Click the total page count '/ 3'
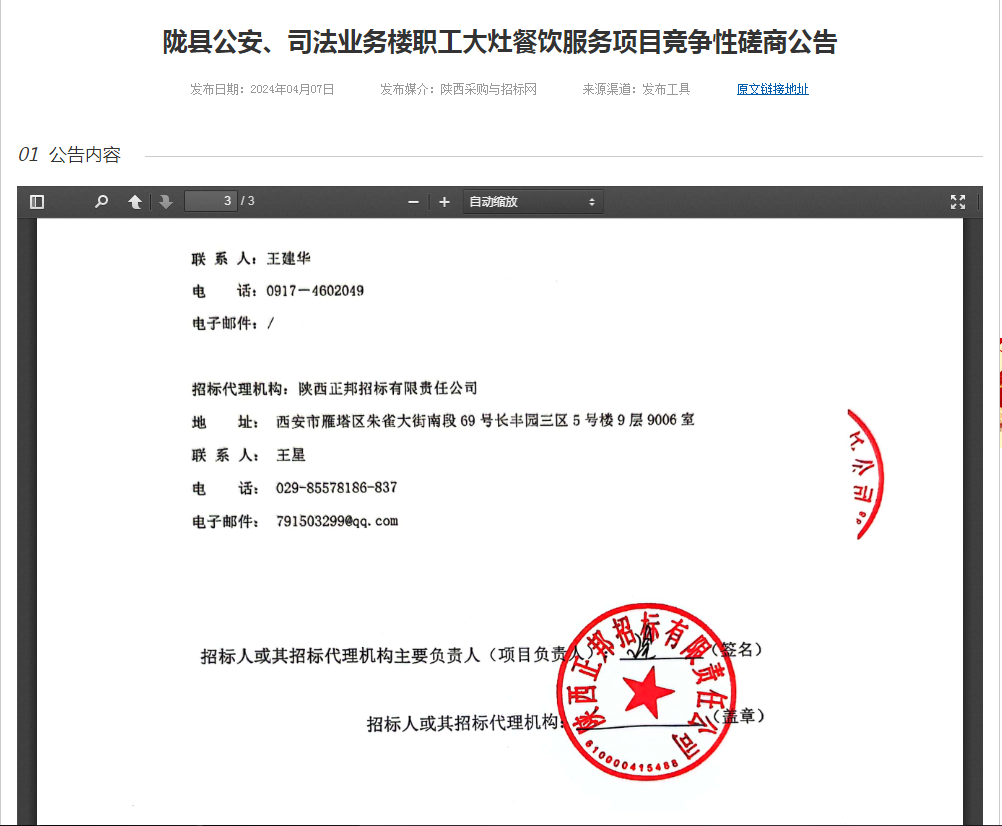Image resolution: width=1002 pixels, height=826 pixels. tap(248, 201)
